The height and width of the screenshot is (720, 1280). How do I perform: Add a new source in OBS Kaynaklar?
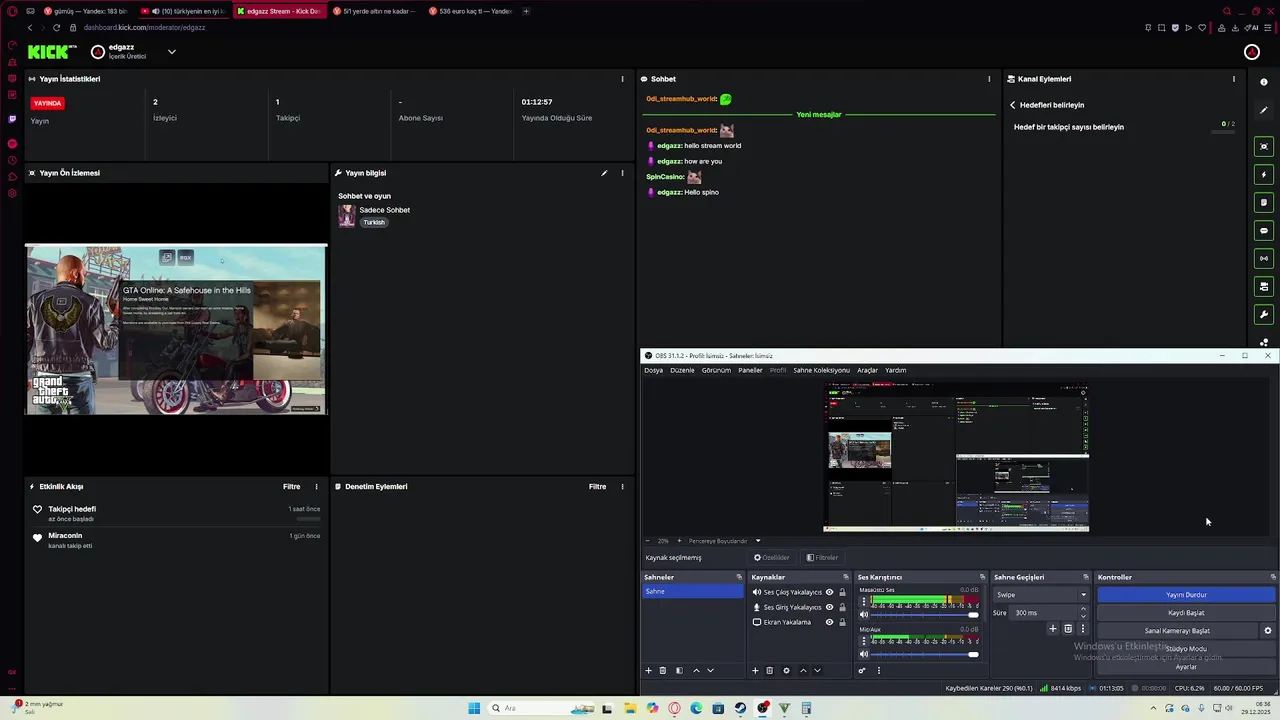755,671
